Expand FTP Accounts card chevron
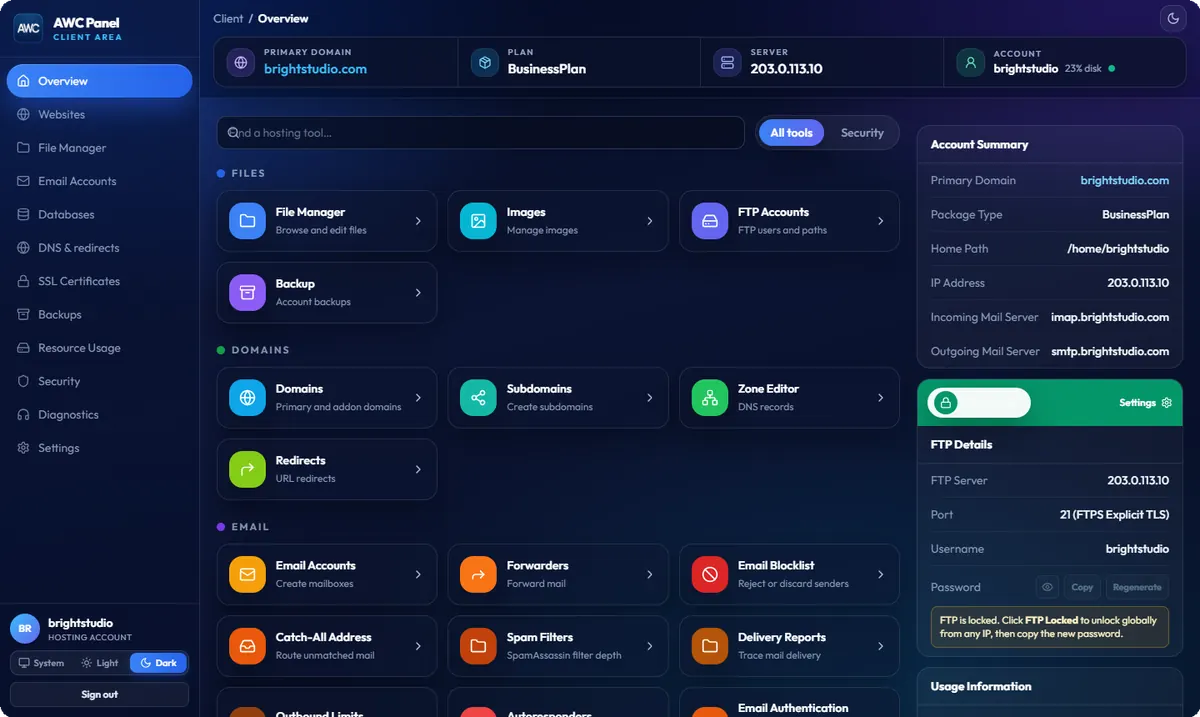Screen dimensions: 1200x717 pyautogui.click(x=880, y=221)
